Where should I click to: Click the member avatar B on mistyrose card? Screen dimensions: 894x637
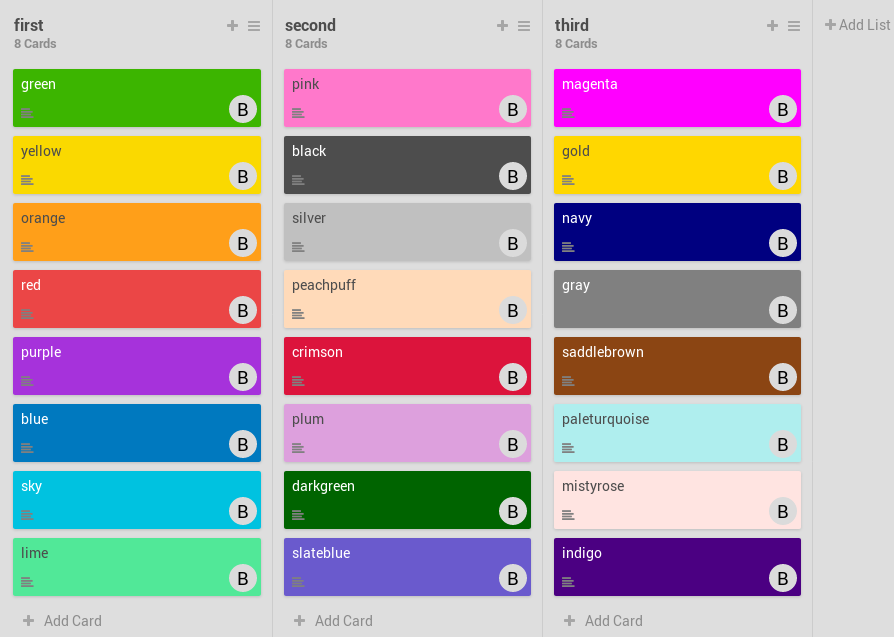(782, 511)
